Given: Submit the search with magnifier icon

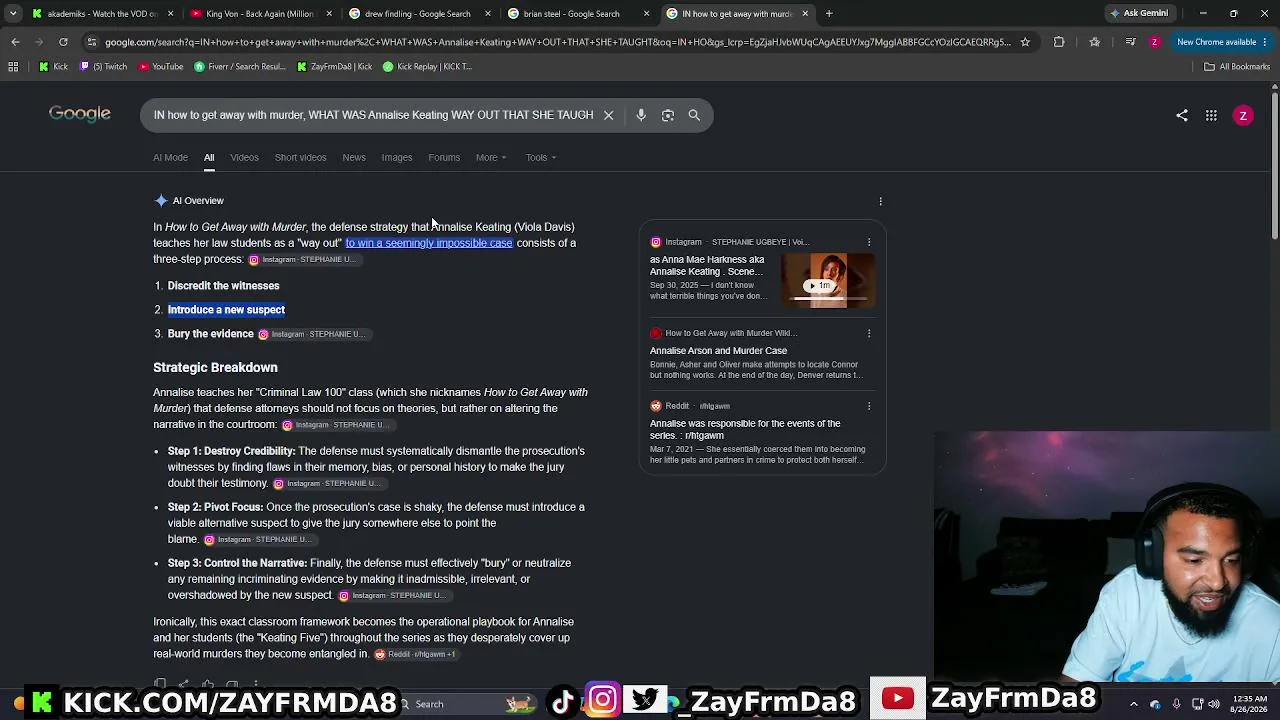Looking at the screenshot, I should pos(694,115).
